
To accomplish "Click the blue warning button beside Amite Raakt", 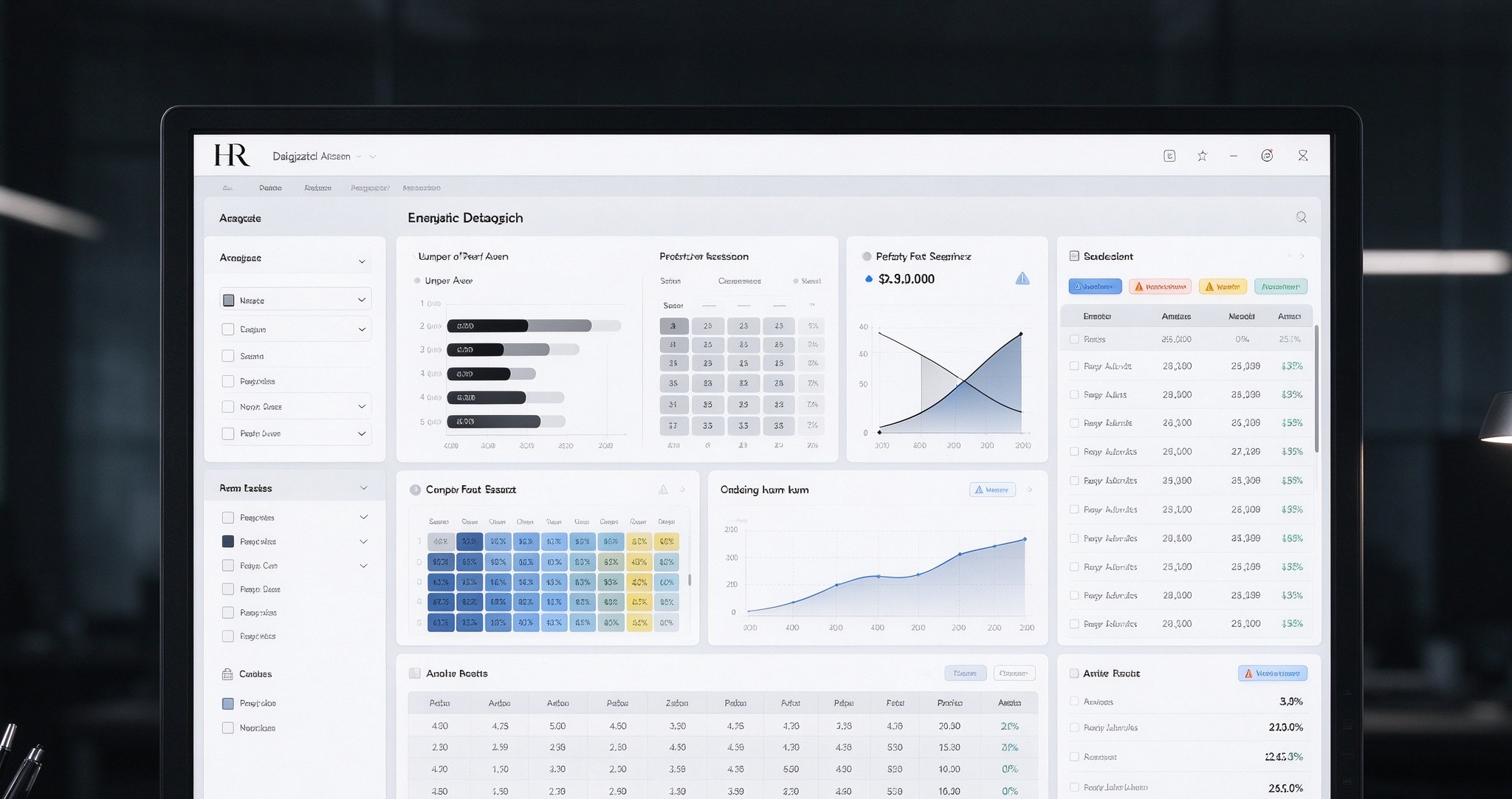I will 1273,673.
